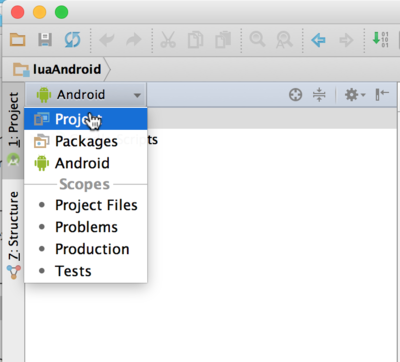This screenshot has width=400, height=362.
Task: Toggle the Z: Structure side tab
Action: (13, 235)
